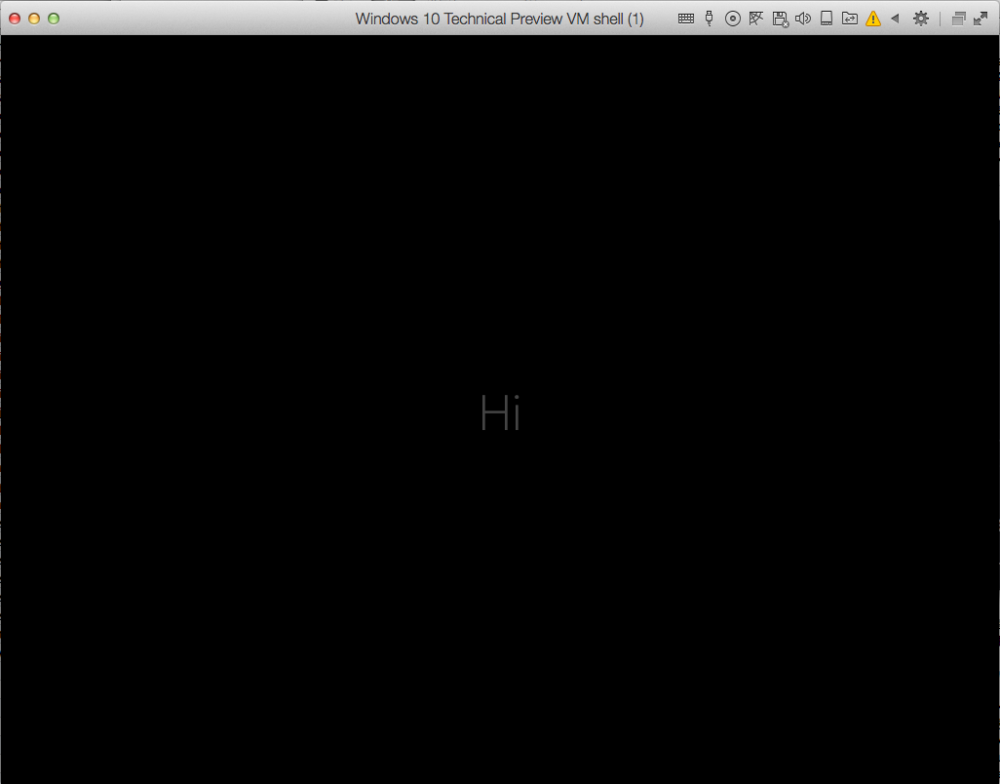Enter Coherence mode with stacked-windows icon
Viewport: 1000px width, 784px height.
pyautogui.click(x=958, y=18)
